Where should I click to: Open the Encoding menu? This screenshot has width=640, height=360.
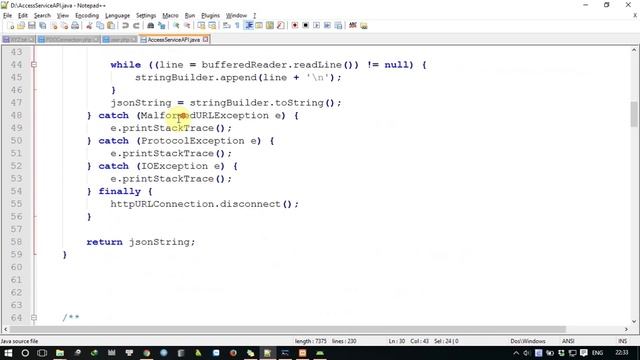(x=87, y=16)
